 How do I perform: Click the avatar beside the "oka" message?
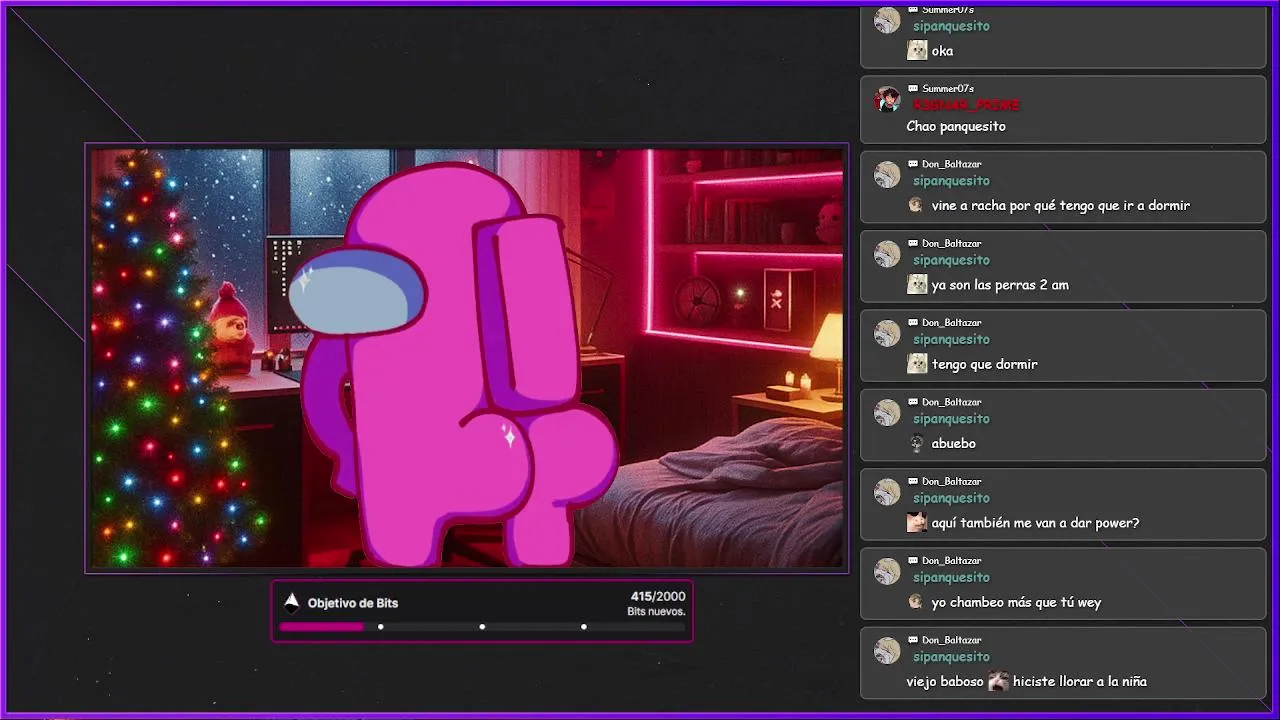887,20
